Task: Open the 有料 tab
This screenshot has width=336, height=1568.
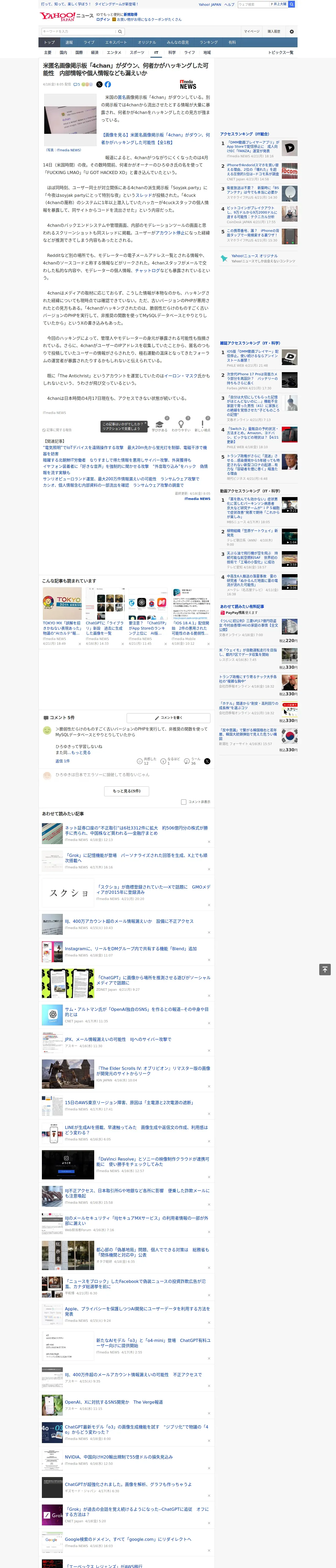Action: tap(232, 43)
